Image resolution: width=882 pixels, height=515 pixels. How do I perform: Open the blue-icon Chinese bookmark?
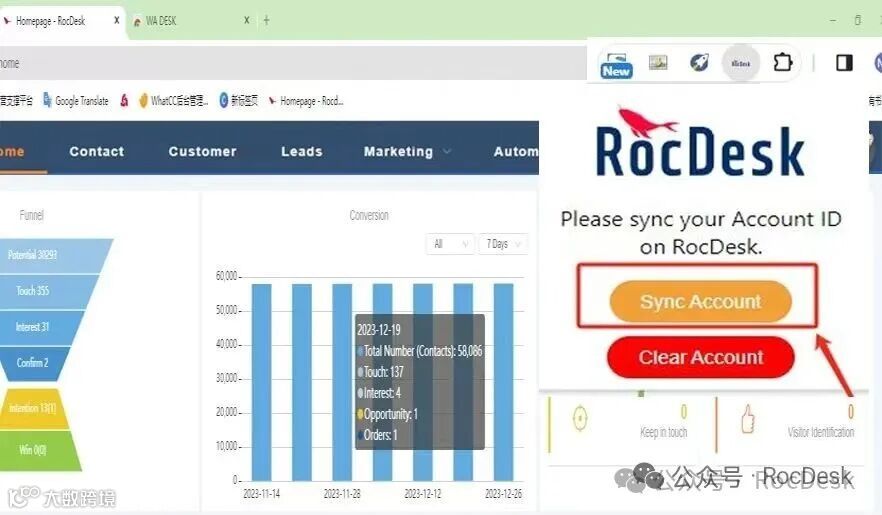(238, 101)
